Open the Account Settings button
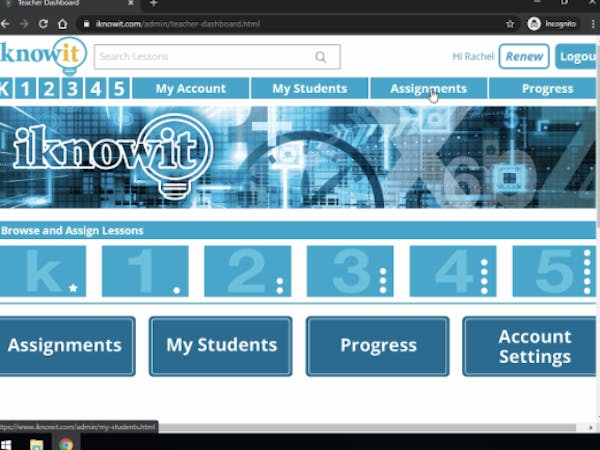Viewport: 600px width, 450px height. click(530, 346)
